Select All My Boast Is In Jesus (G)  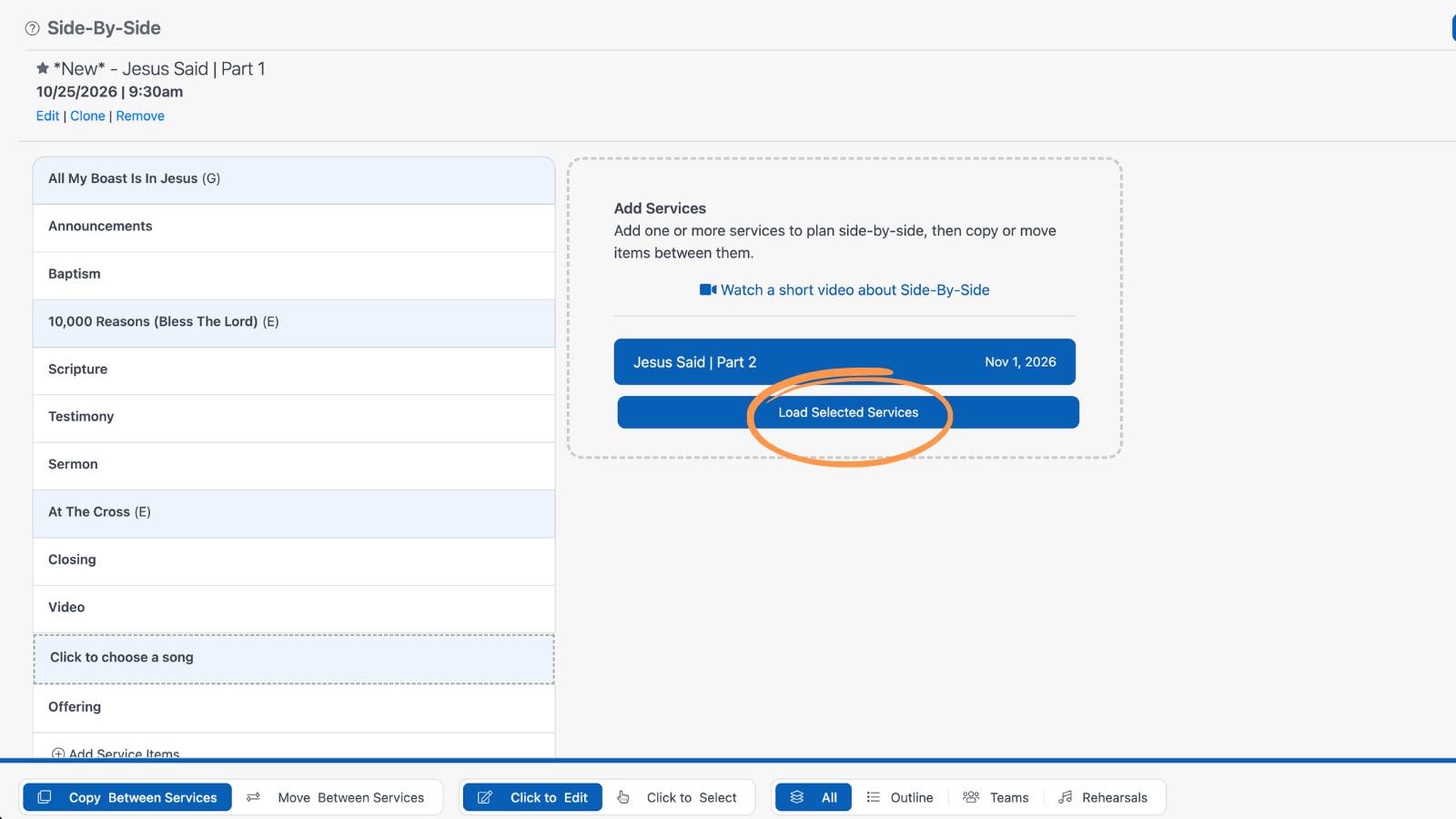(294, 179)
